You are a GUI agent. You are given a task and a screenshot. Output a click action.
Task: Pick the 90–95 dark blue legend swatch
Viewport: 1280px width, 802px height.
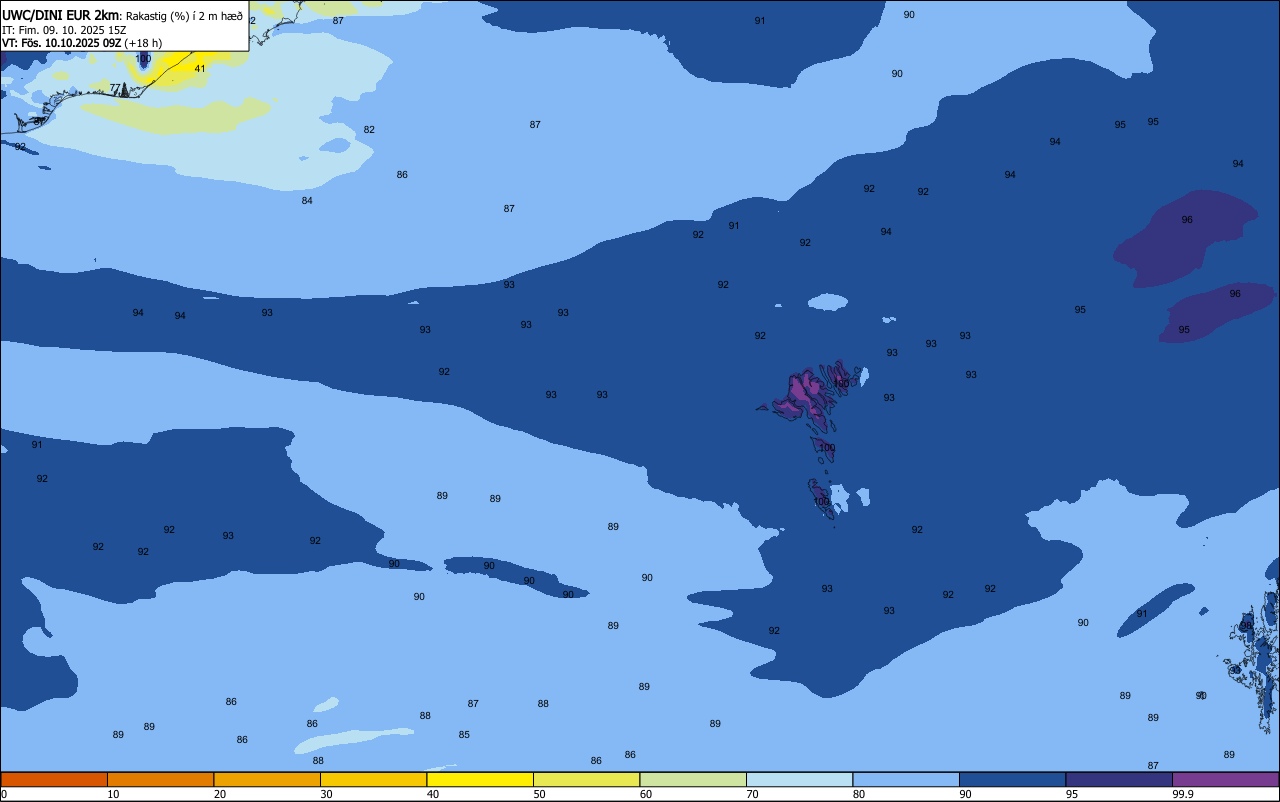coord(1012,779)
